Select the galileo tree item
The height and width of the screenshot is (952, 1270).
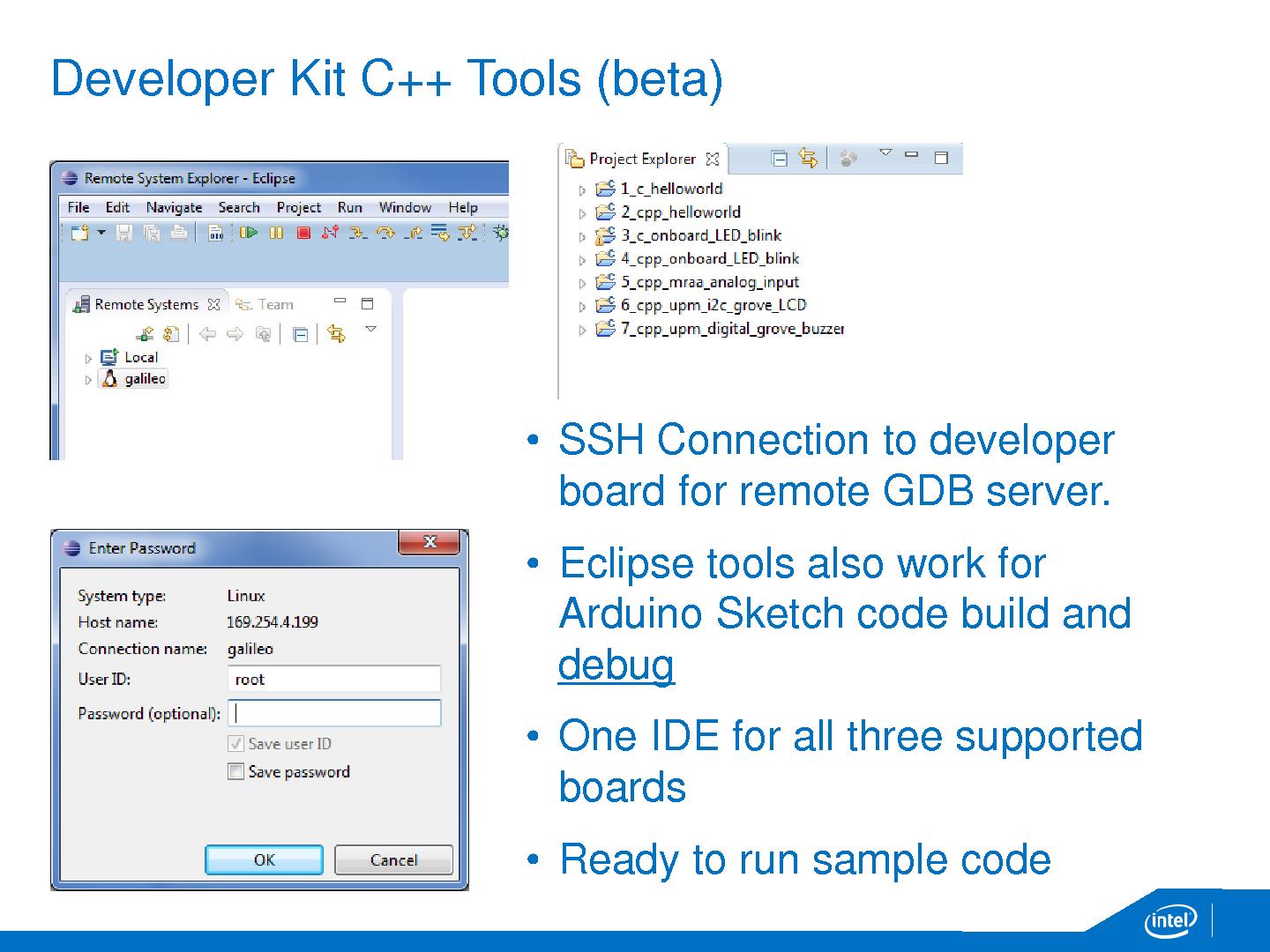click(x=133, y=379)
